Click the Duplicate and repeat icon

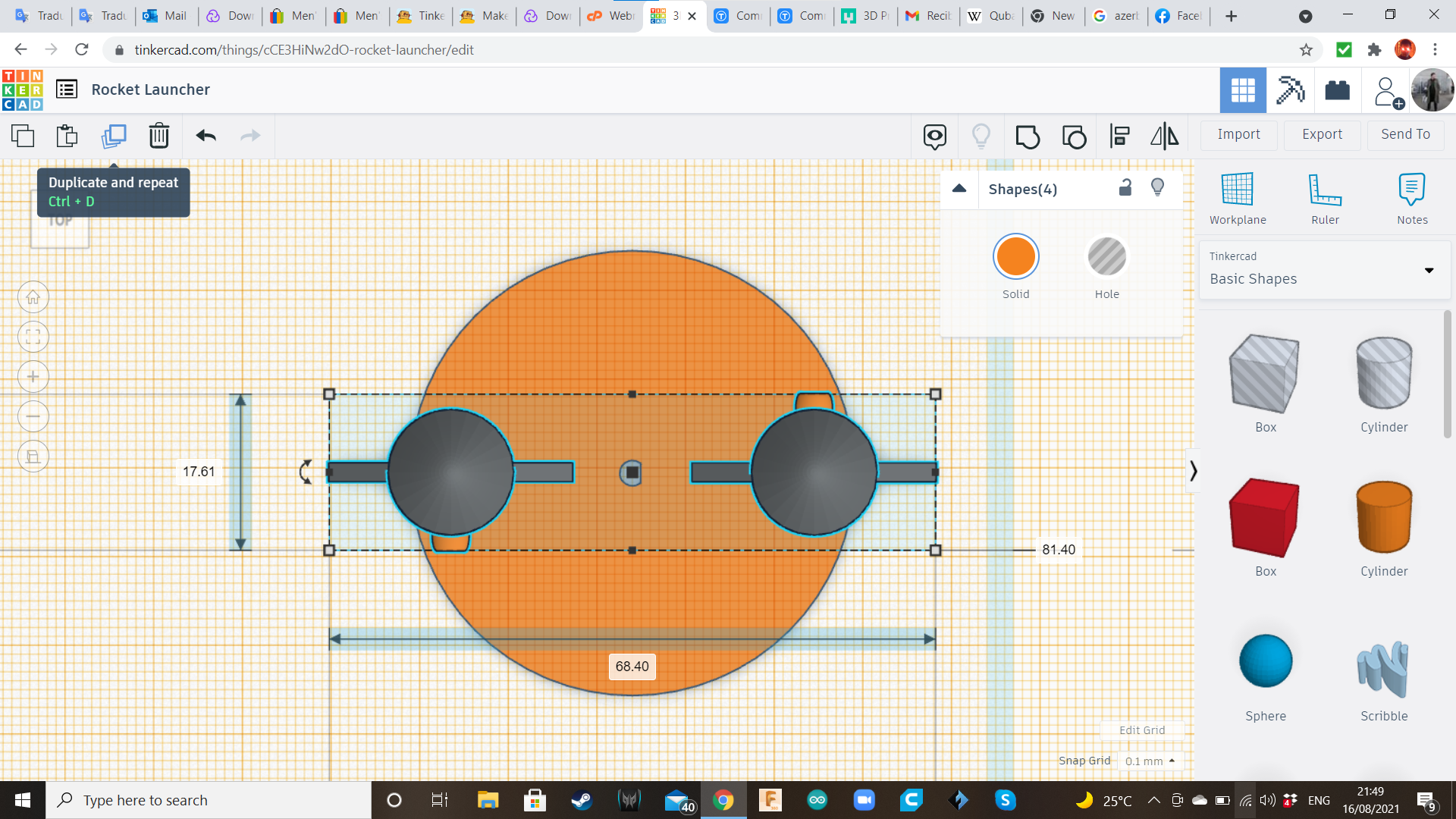[x=114, y=136]
